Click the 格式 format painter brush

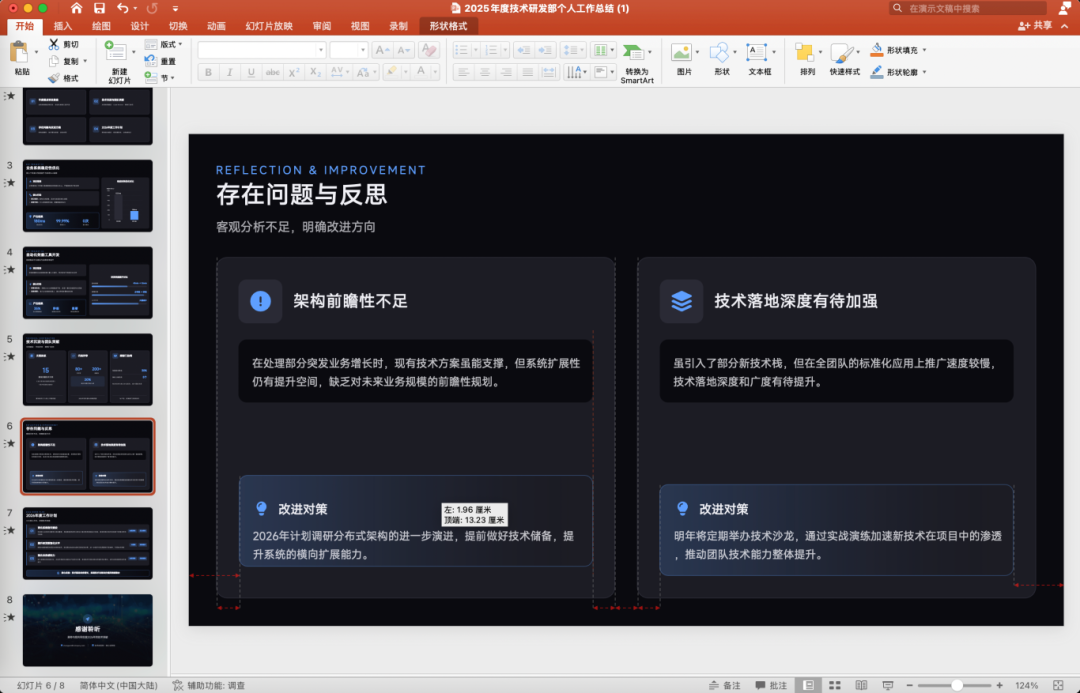click(64, 78)
